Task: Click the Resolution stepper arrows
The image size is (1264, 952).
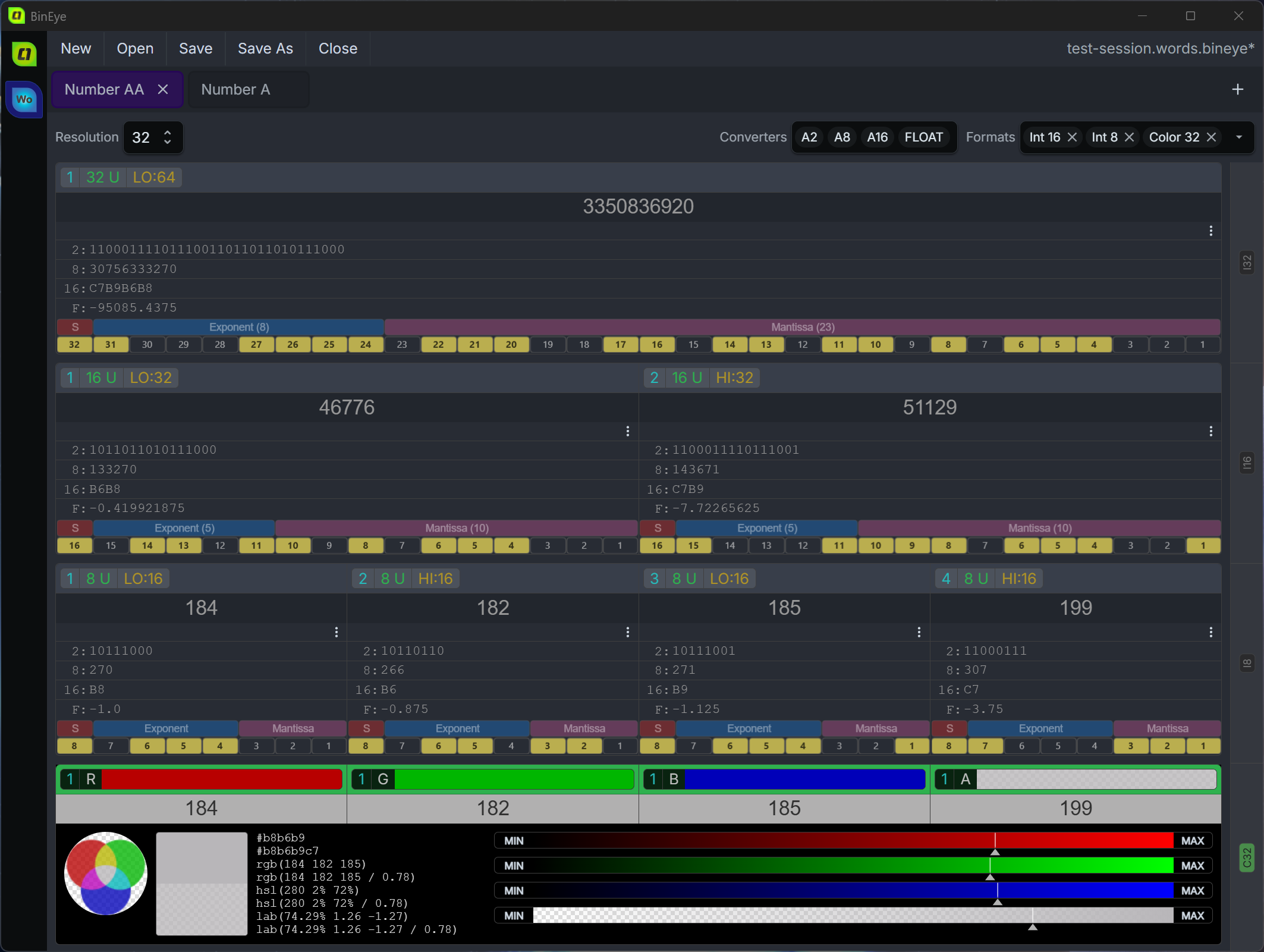Action: pos(168,137)
